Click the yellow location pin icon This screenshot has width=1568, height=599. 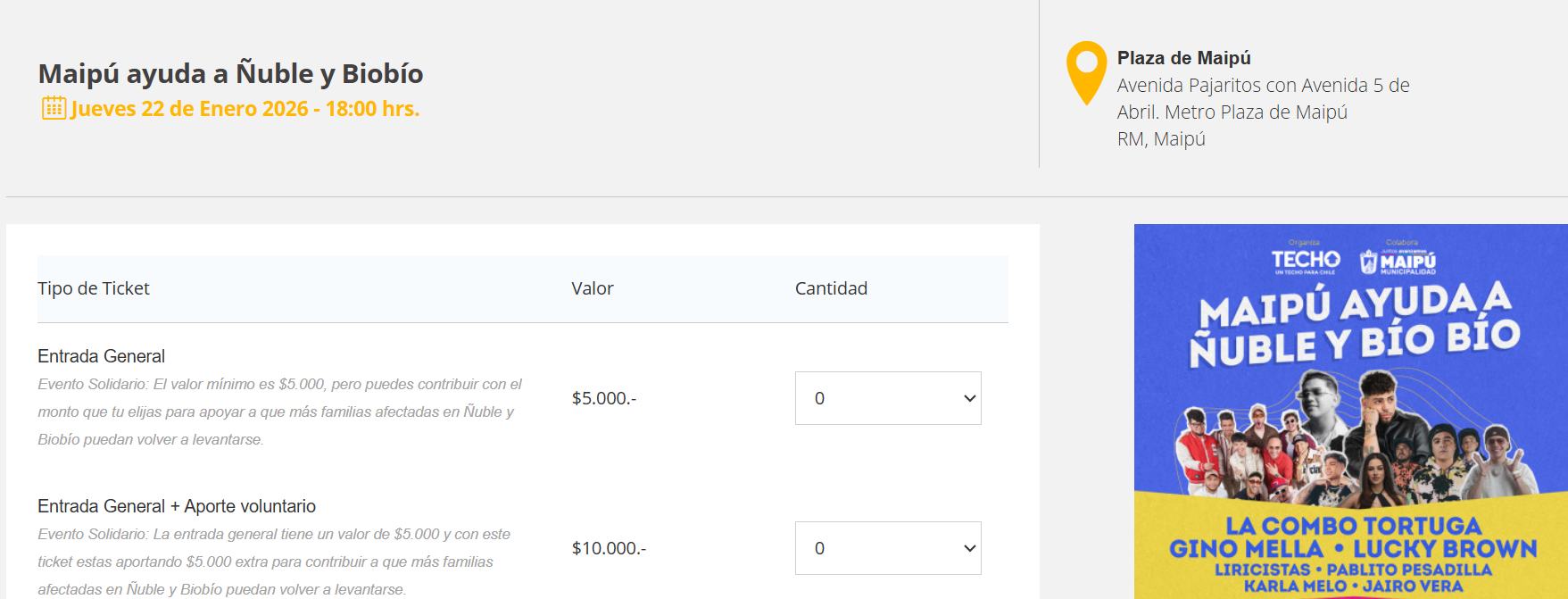(1086, 71)
